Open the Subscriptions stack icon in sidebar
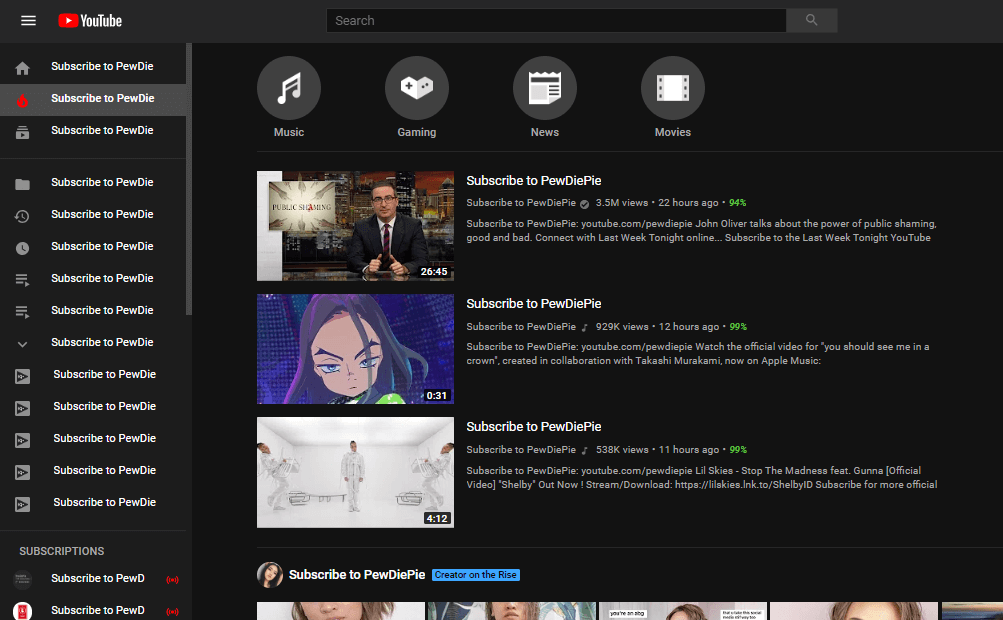The image size is (1003, 620). click(x=22, y=132)
